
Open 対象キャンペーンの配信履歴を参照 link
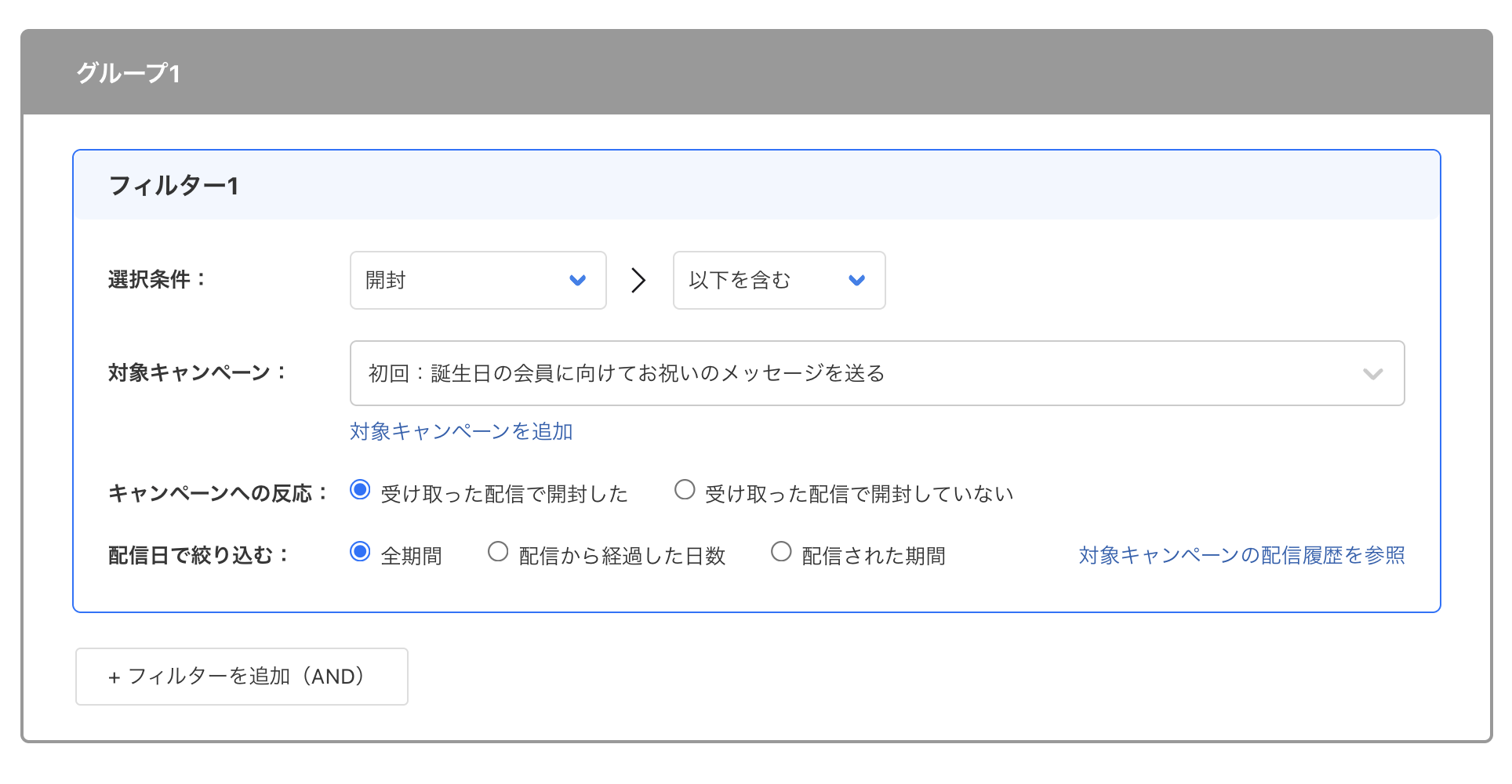(x=1241, y=554)
